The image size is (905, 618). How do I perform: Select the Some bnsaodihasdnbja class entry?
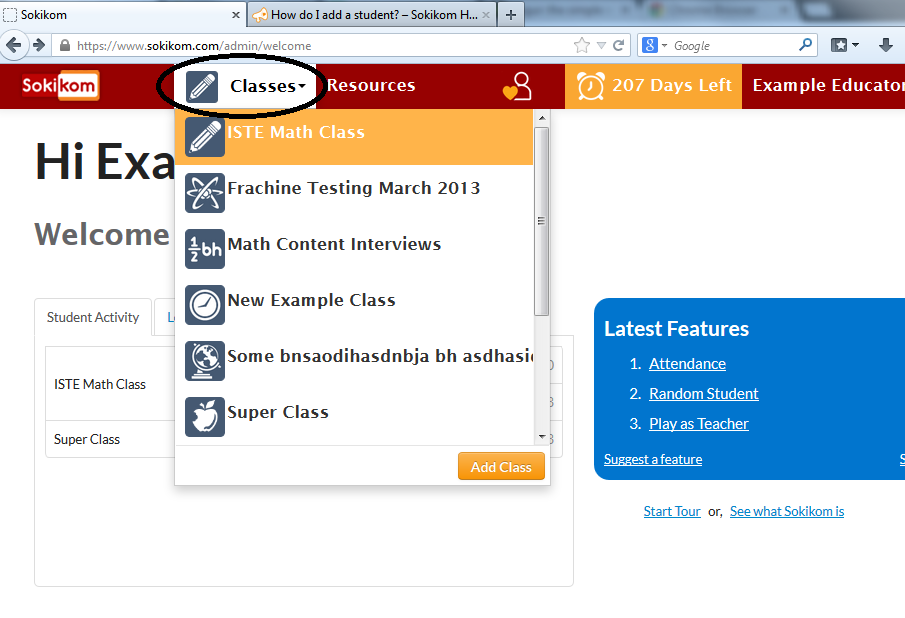click(354, 361)
